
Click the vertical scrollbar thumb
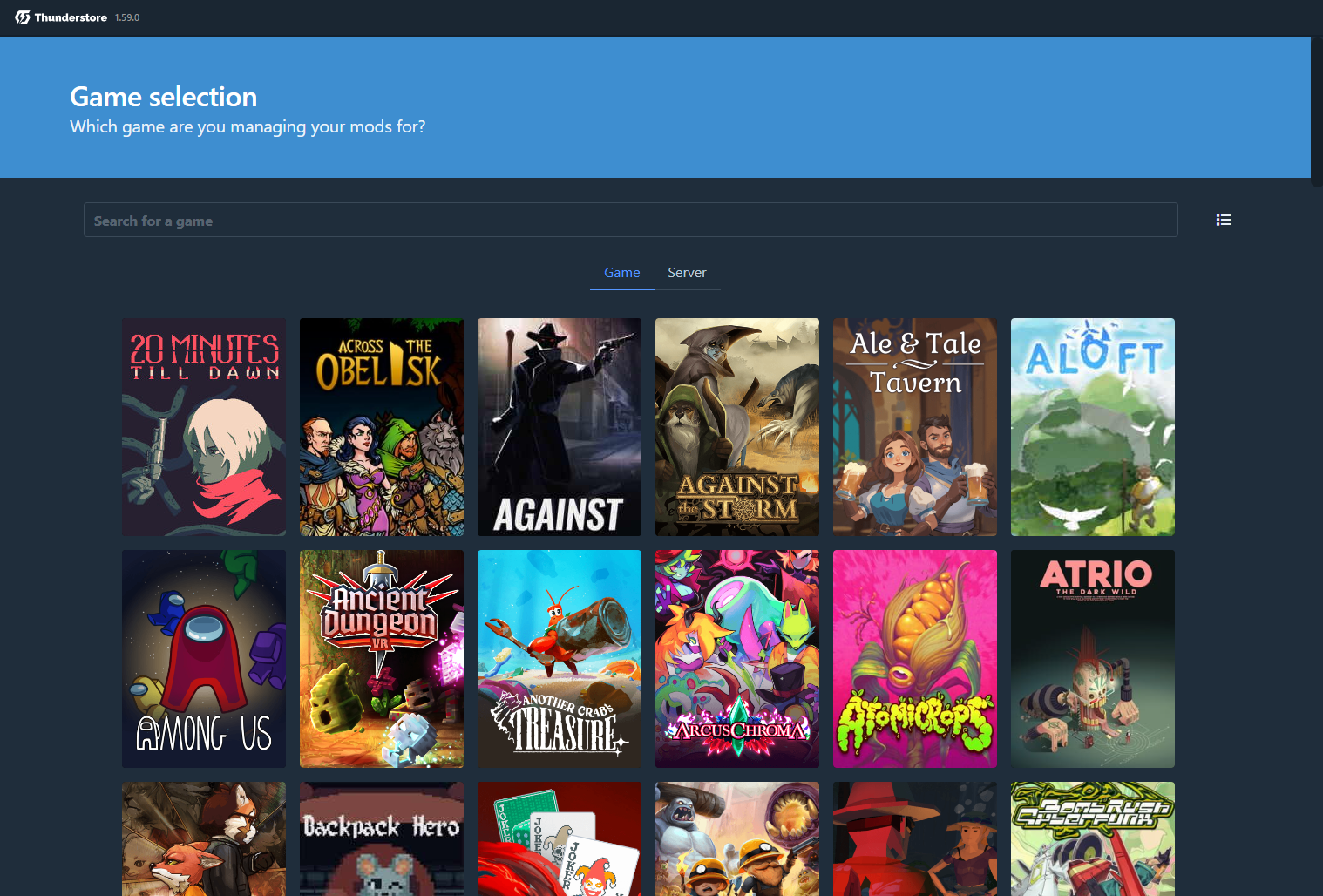pos(1317,111)
